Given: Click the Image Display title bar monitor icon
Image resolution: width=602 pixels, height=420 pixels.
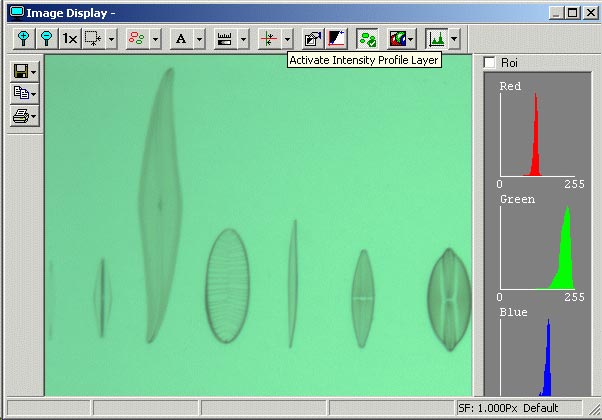Looking at the screenshot, I should coord(17,13).
